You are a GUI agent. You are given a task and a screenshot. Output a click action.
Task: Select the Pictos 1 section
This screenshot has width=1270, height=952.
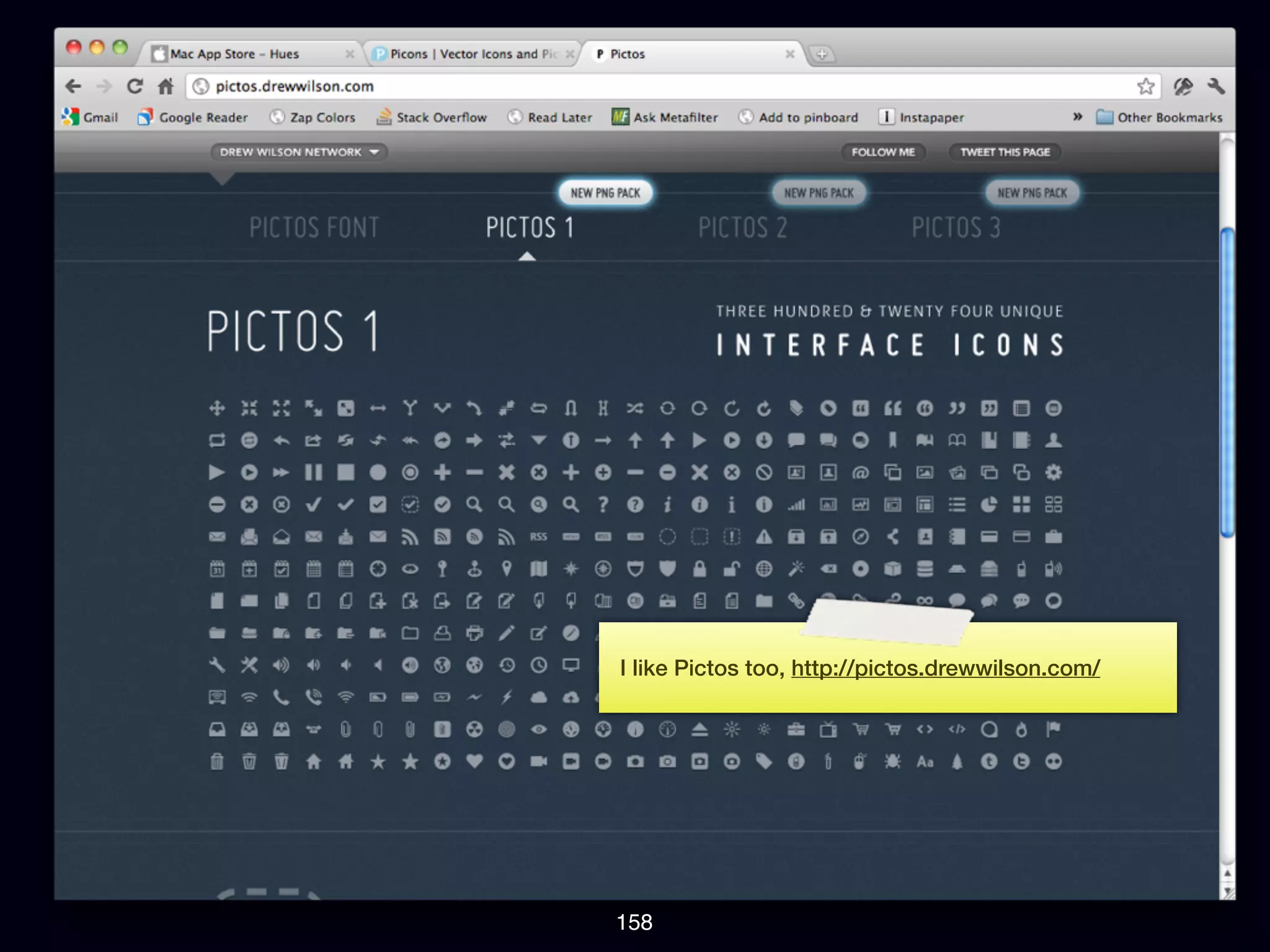530,227
